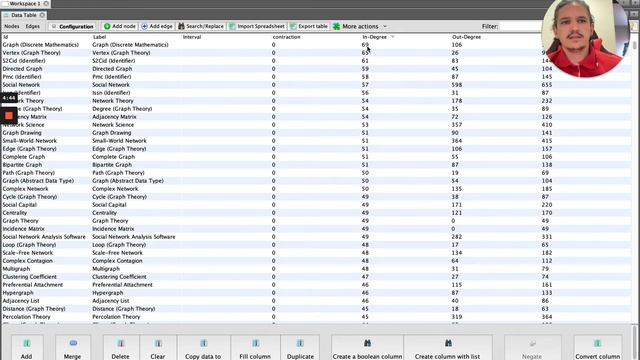Select the Social Network row Id
The image size is (640, 360).
(21, 85)
